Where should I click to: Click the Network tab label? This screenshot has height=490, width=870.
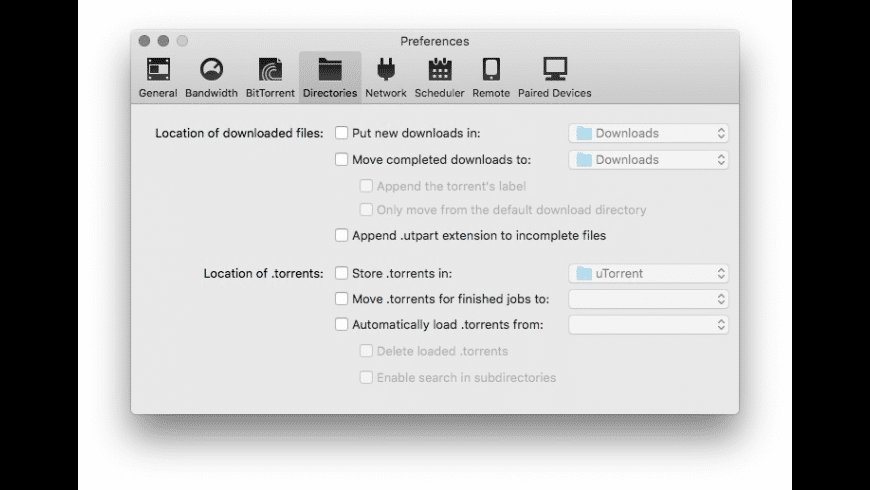(386, 93)
